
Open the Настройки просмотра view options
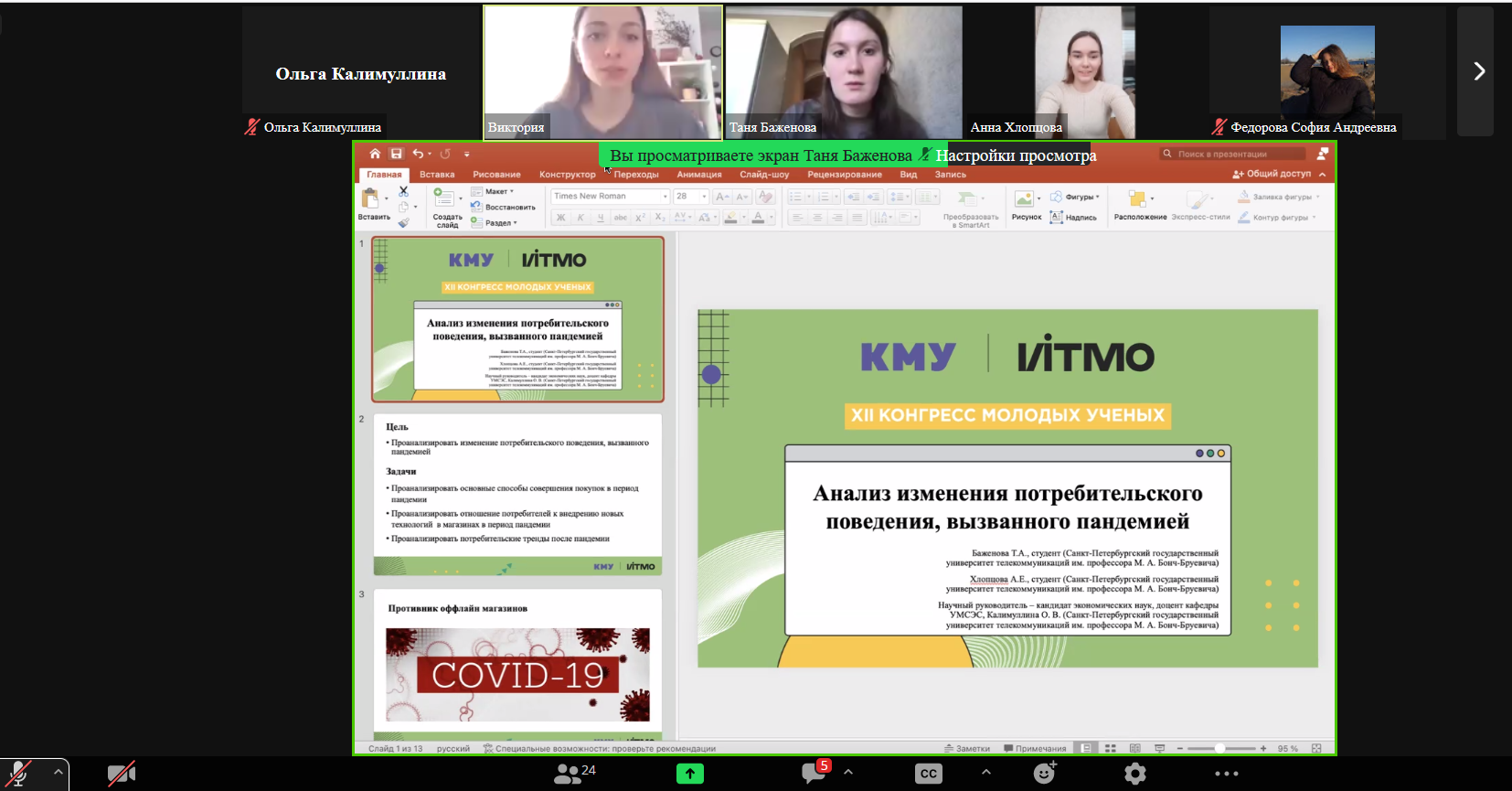pos(1016,155)
